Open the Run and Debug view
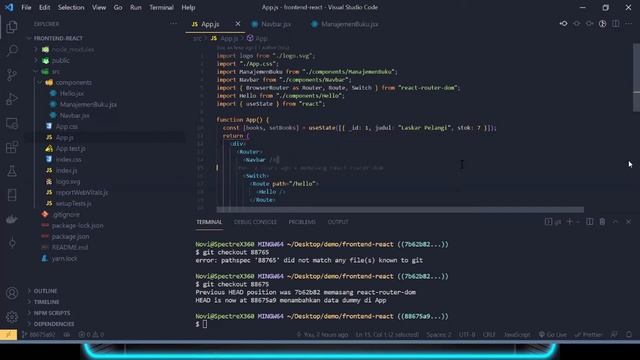This screenshot has width=640, height=360. tap(12, 99)
